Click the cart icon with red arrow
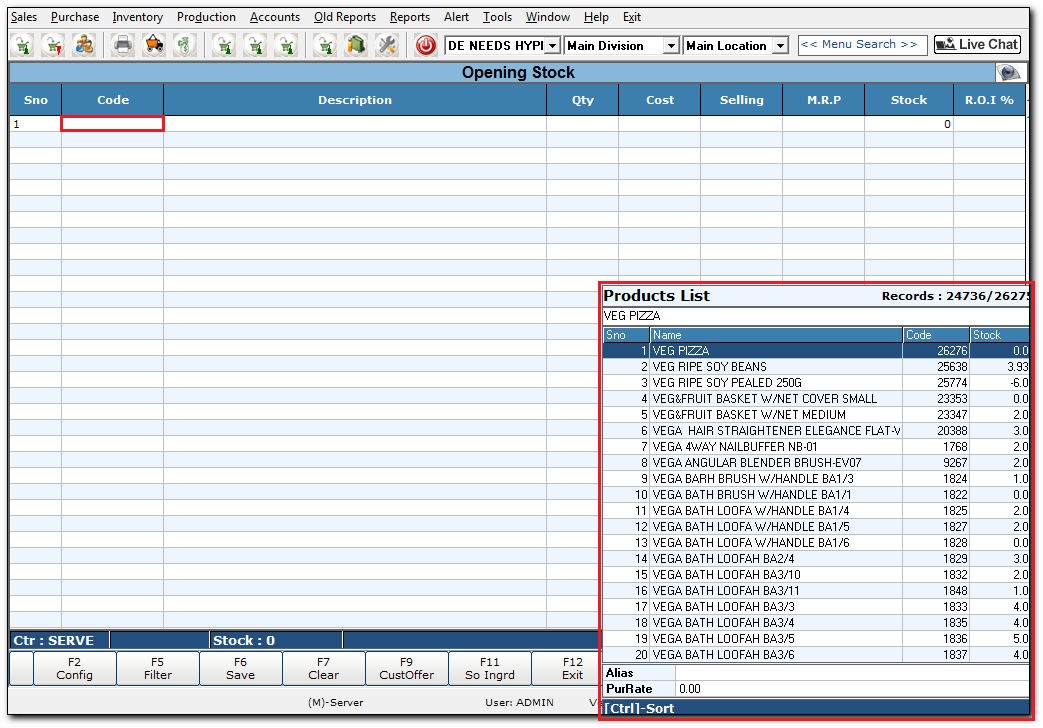Screen dimensions: 1043x728 click(x=53, y=45)
